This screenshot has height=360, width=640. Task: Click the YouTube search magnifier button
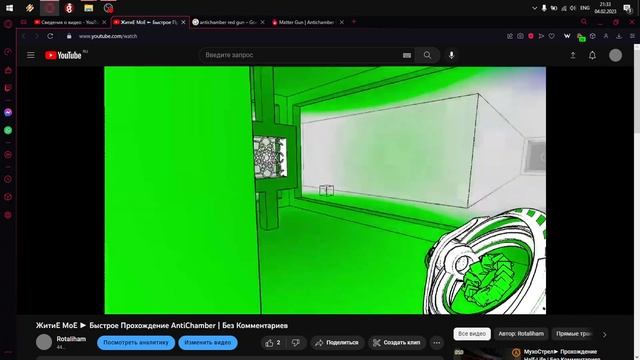pyautogui.click(x=427, y=55)
